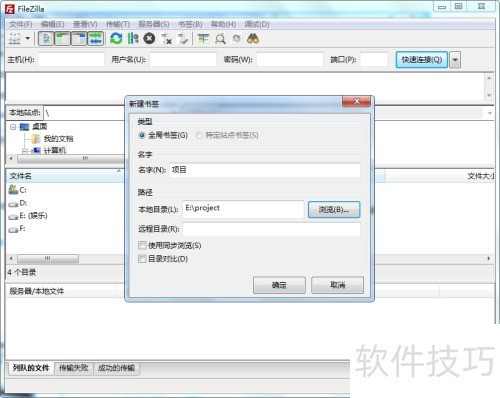Open the Site Manager icon
Screen dimensions: 500x398
(14, 39)
